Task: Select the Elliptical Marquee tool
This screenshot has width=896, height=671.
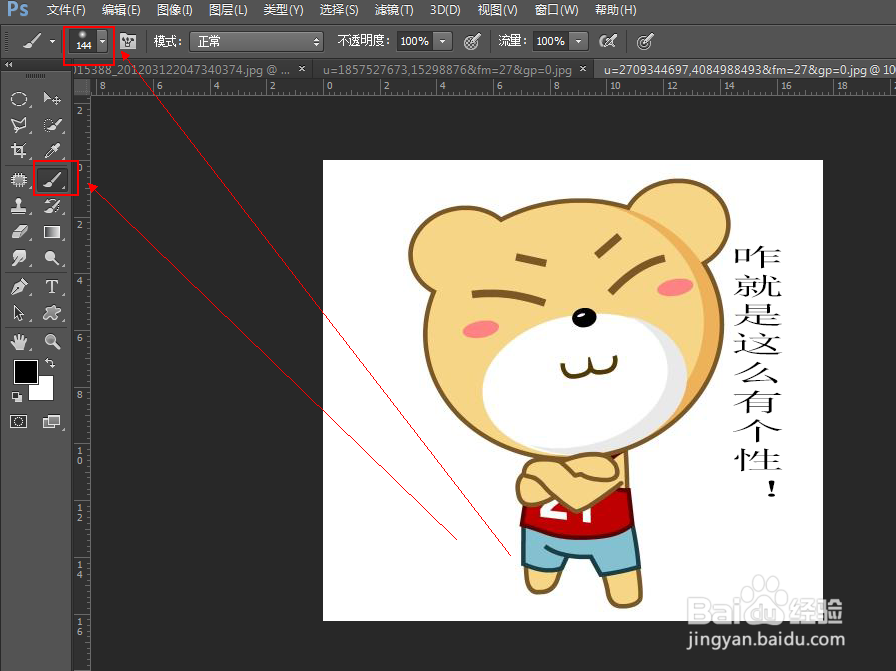Action: [x=19, y=99]
